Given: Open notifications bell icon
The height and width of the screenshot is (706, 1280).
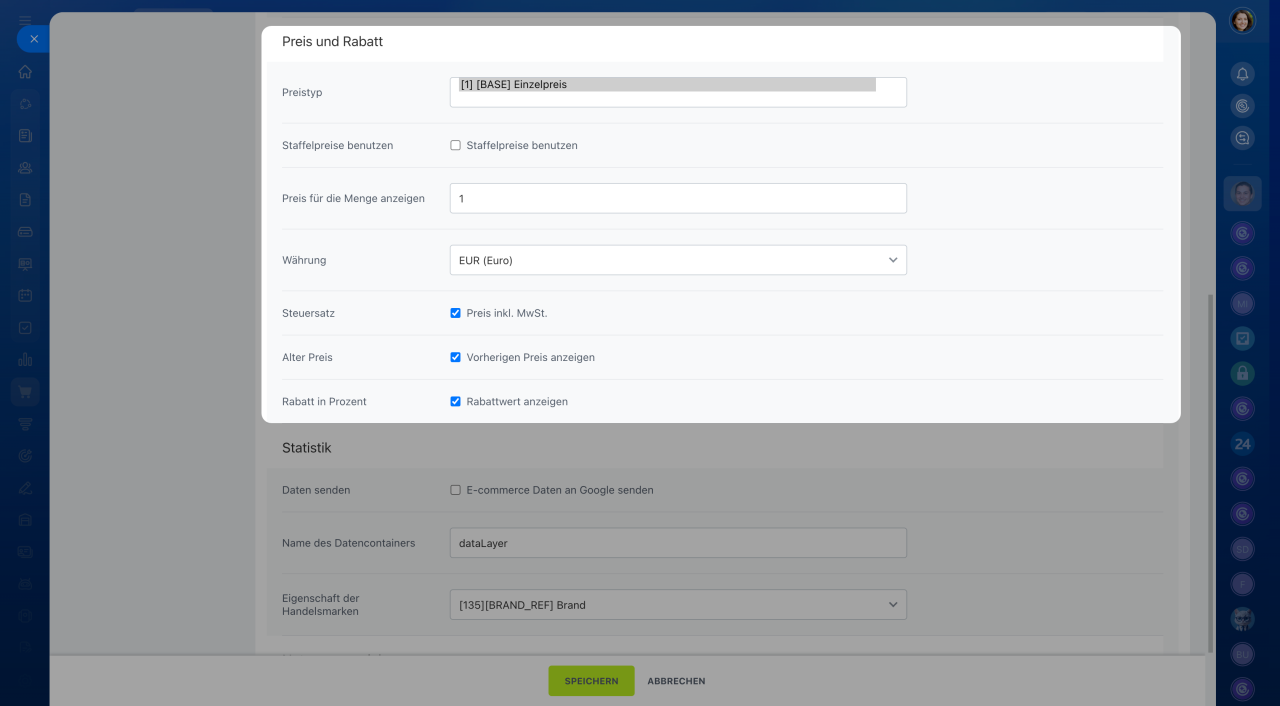Looking at the screenshot, I should tap(1242, 73).
